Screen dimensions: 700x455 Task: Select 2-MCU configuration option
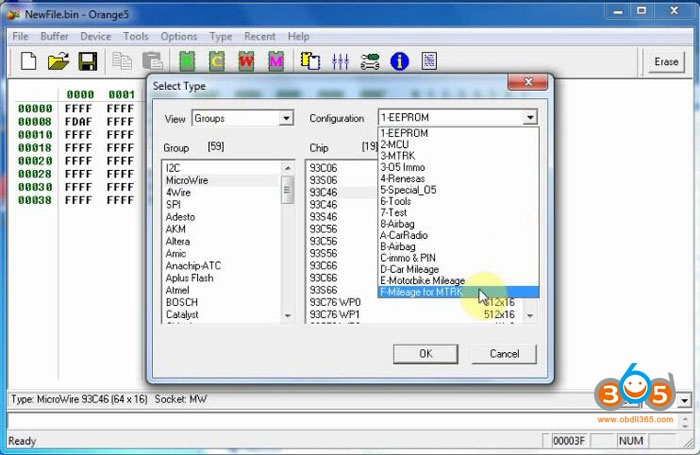[458, 144]
